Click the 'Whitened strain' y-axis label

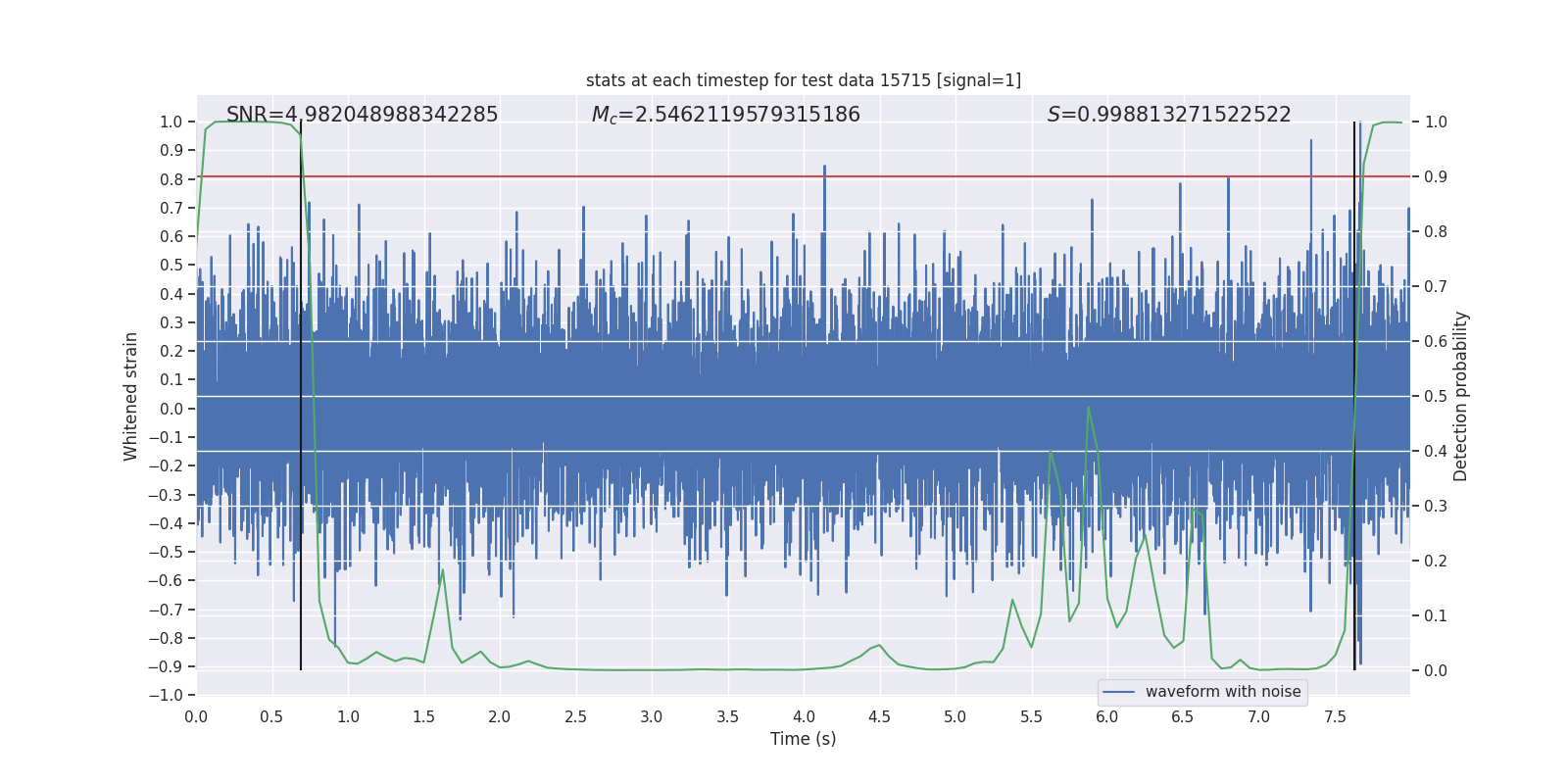point(131,396)
